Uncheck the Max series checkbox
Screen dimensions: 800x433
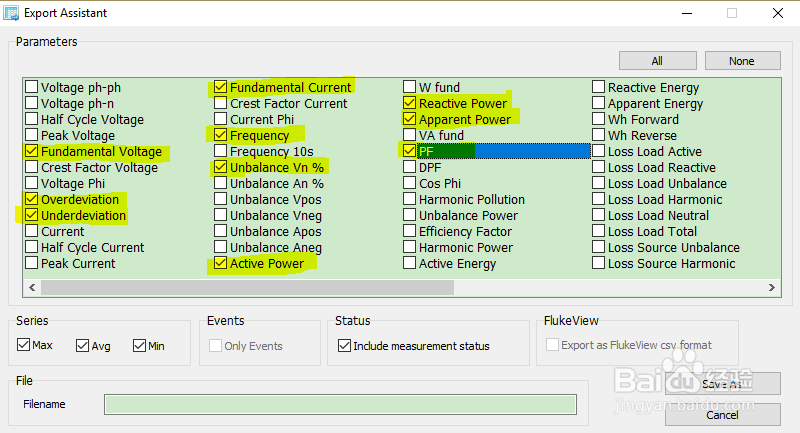(24, 346)
